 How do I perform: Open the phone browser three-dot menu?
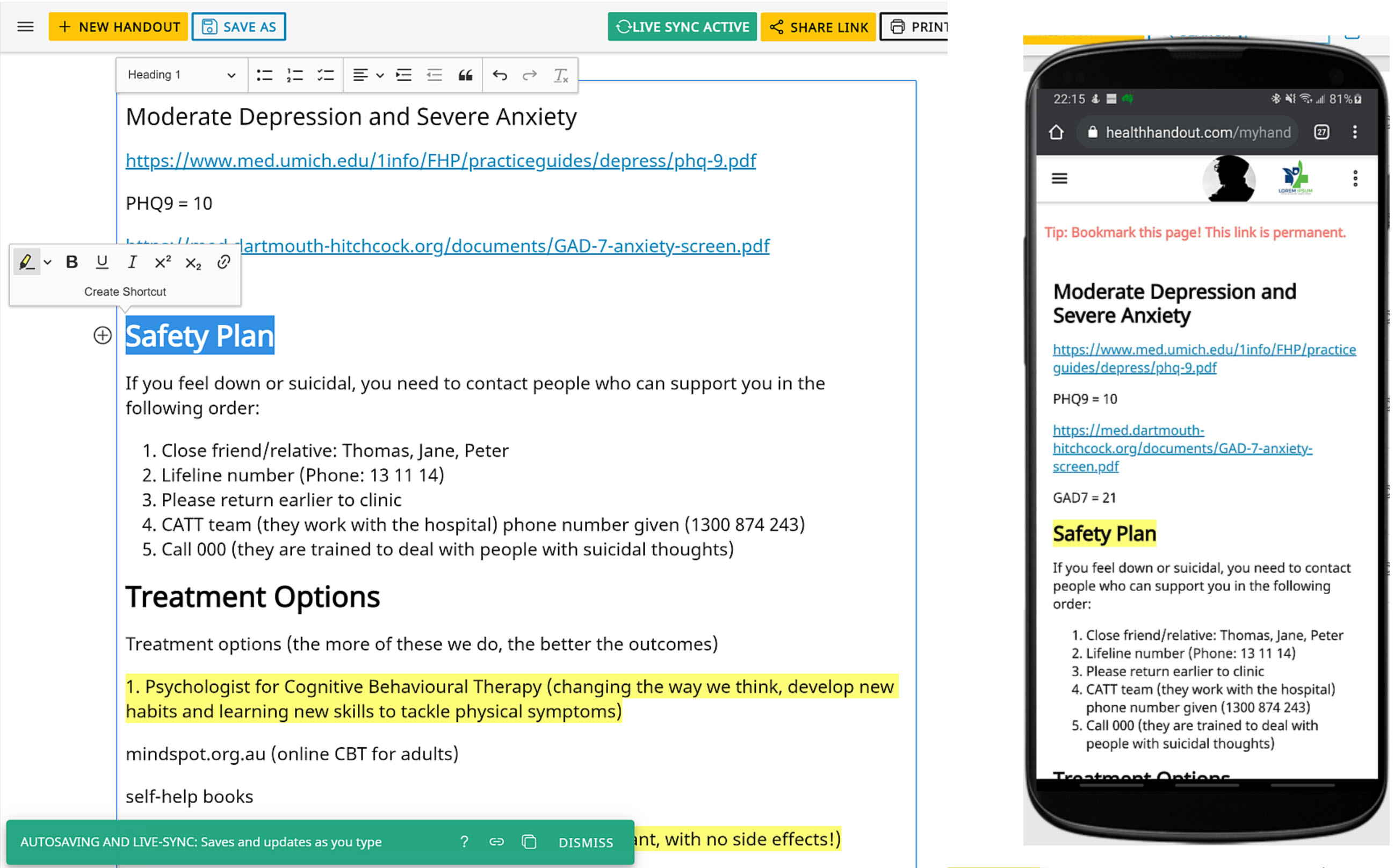[1355, 133]
